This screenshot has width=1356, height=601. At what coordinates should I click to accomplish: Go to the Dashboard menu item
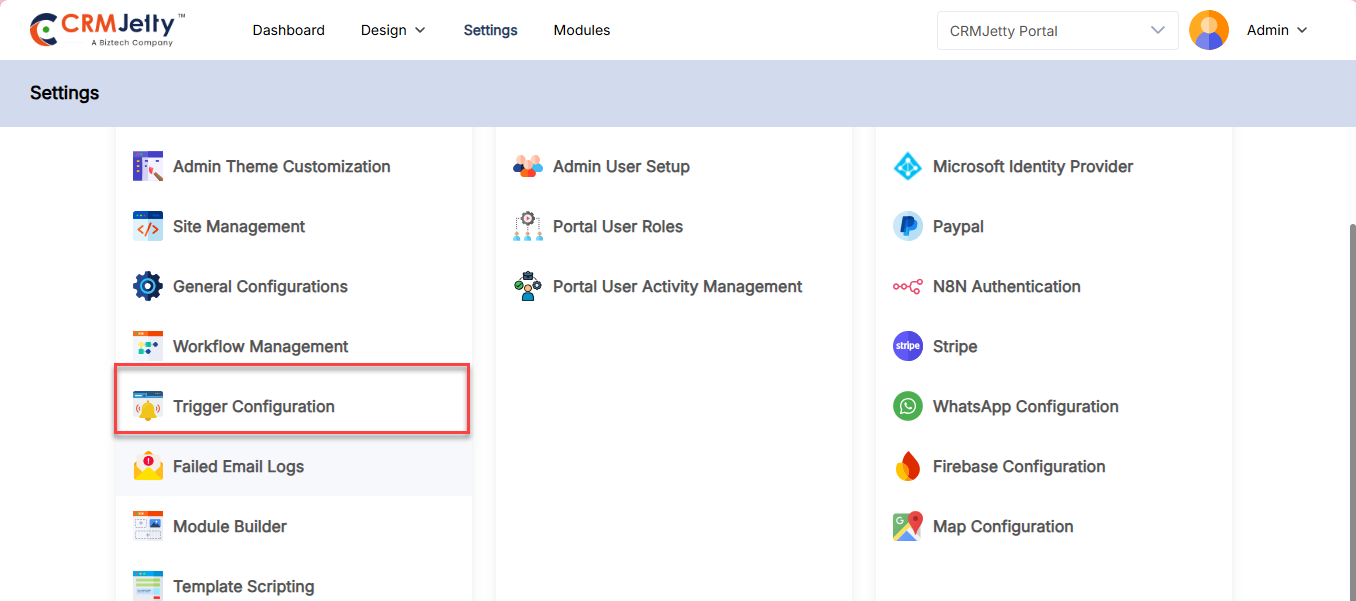click(x=288, y=30)
